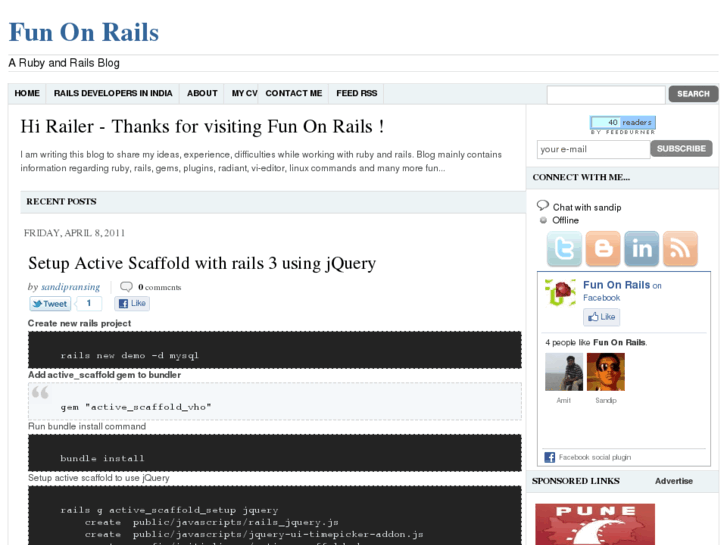Focus the your e-mail input field
Screen dimensions: 727x545
[x=593, y=149]
